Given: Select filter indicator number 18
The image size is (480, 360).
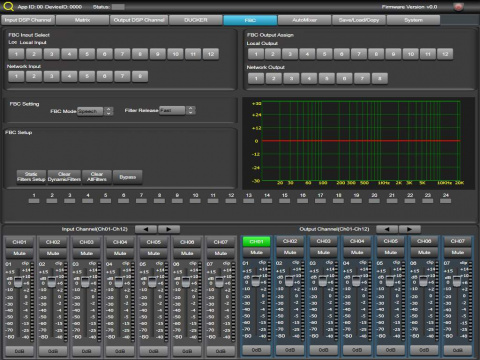Looking at the screenshot, I should 338,201.
